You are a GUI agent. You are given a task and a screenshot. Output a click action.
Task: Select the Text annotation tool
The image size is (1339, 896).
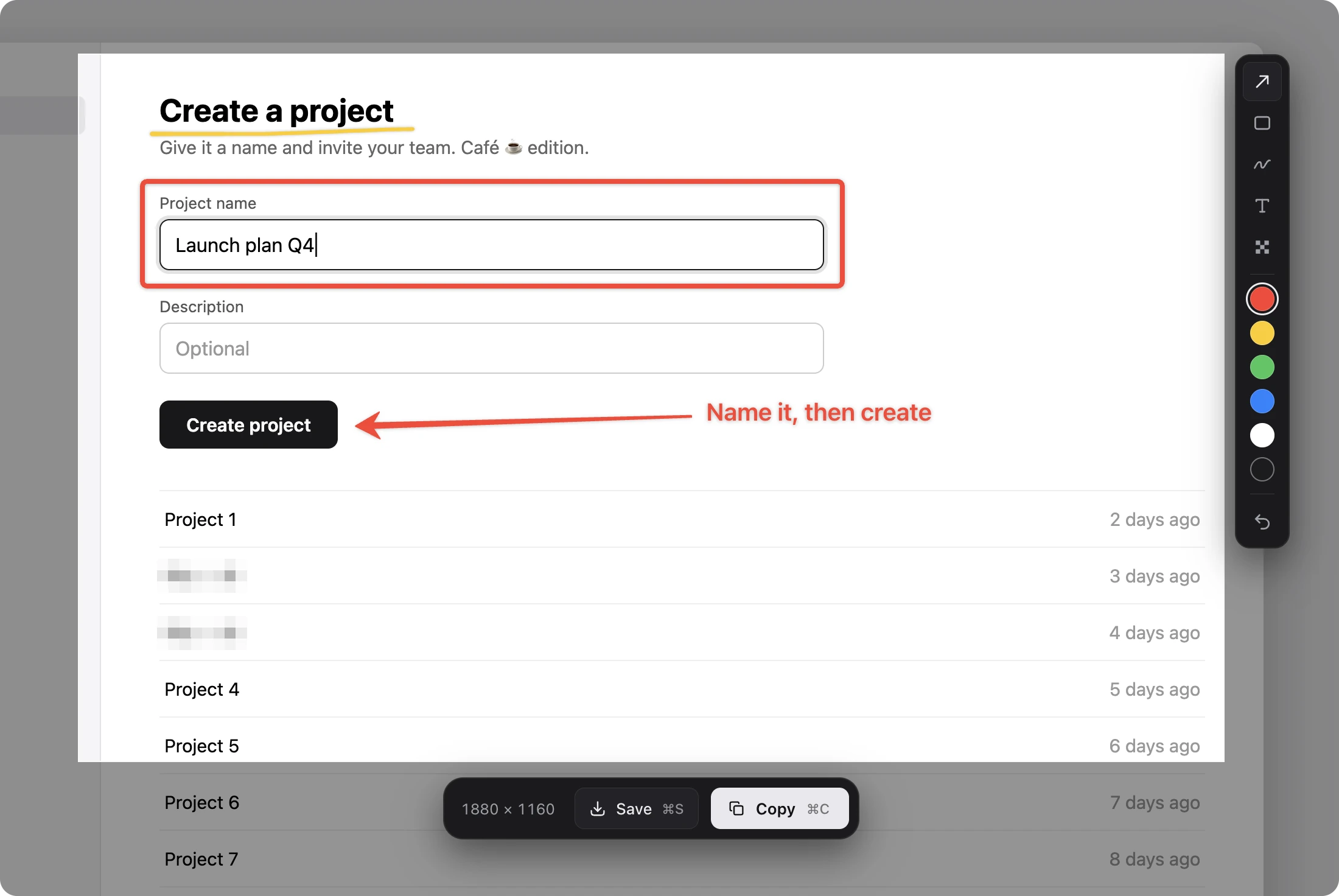pyautogui.click(x=1262, y=206)
